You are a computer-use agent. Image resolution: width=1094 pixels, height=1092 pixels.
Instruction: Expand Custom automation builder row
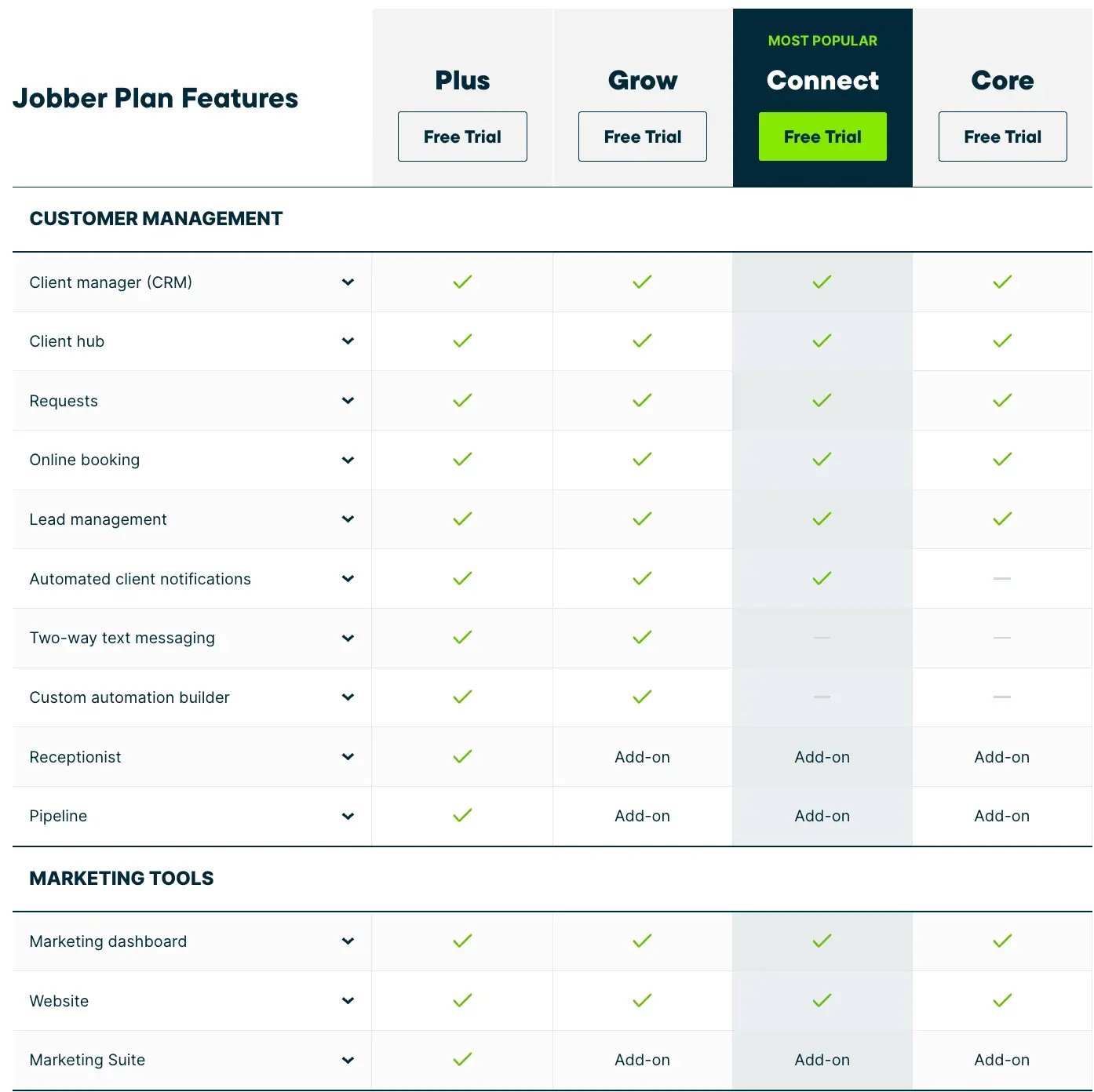point(348,697)
